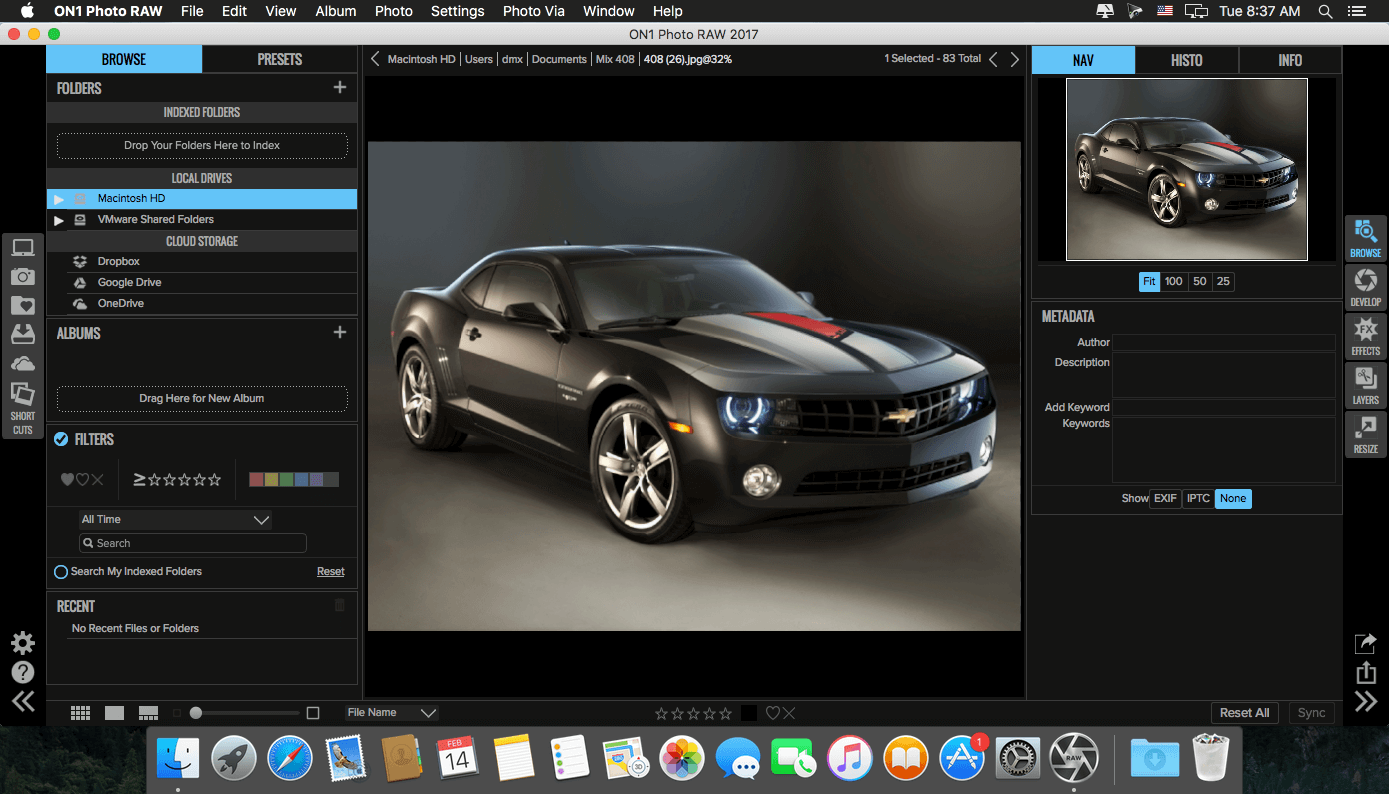Set navigator zoom to 50
Screen dimensions: 1389x794
1199,282
